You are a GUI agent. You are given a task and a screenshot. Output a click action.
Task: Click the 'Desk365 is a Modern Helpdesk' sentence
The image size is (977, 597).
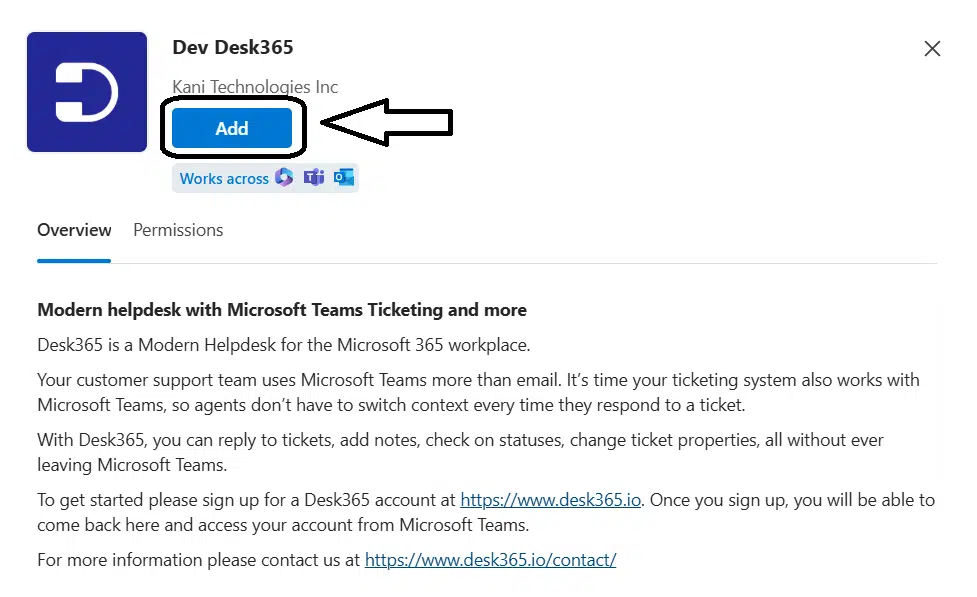point(283,346)
